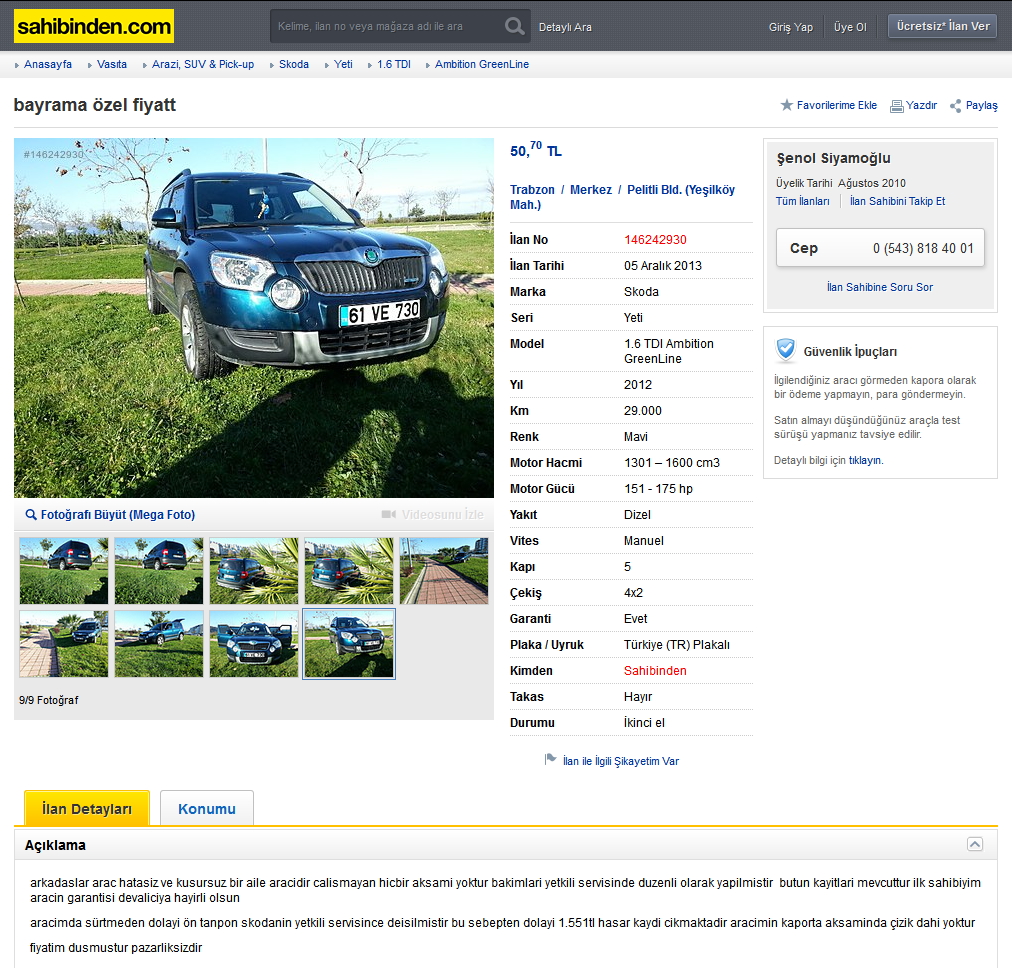This screenshot has width=1012, height=968.
Task: Click the complaint flag icon
Action: click(551, 760)
